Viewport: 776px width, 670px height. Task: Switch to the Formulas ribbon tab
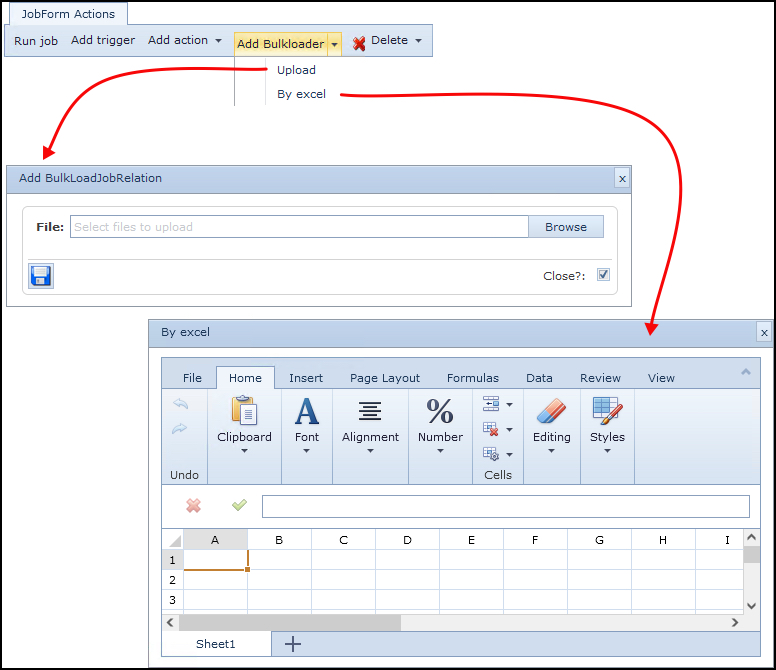tap(473, 378)
